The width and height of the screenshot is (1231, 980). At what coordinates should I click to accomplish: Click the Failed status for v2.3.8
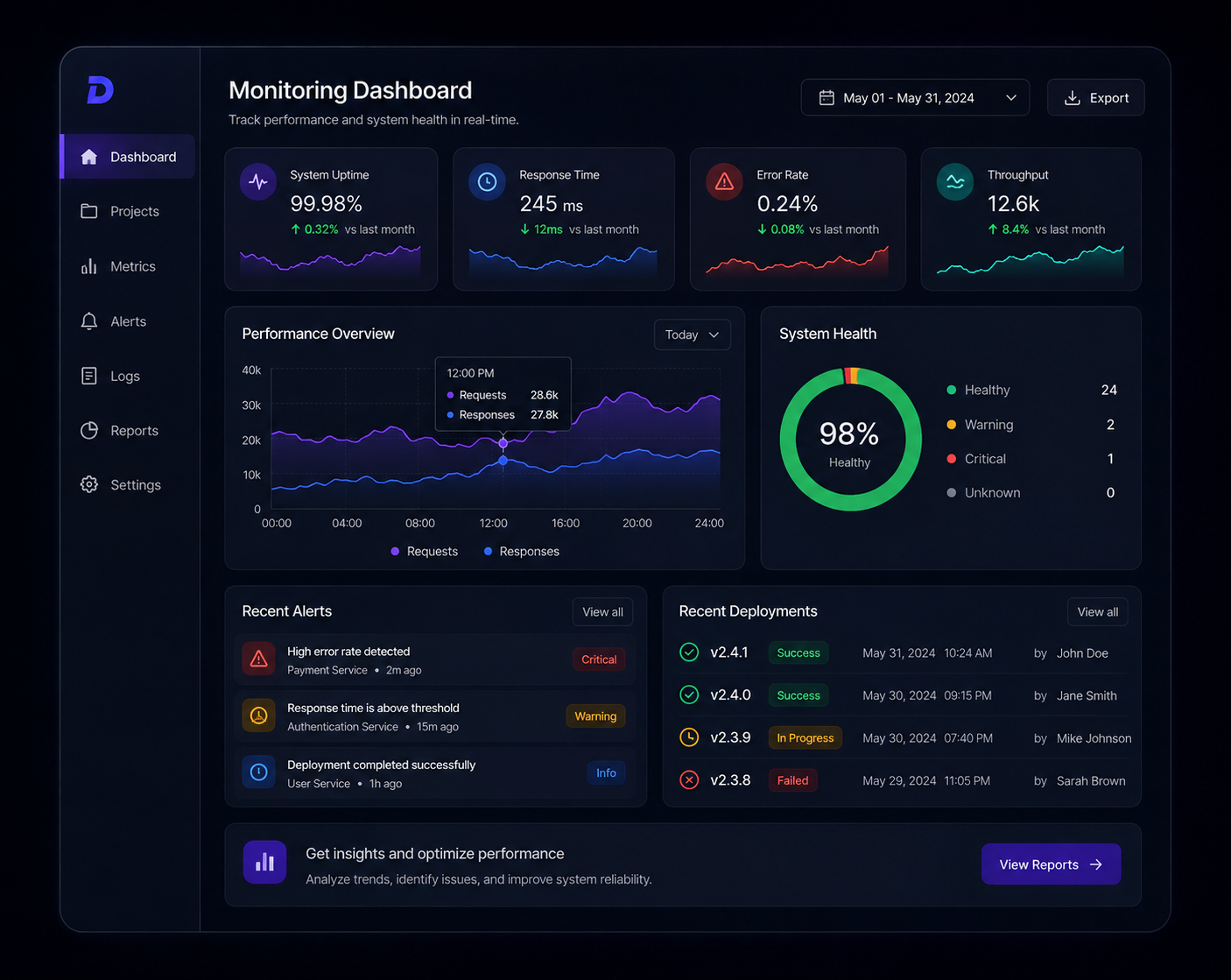(792, 780)
